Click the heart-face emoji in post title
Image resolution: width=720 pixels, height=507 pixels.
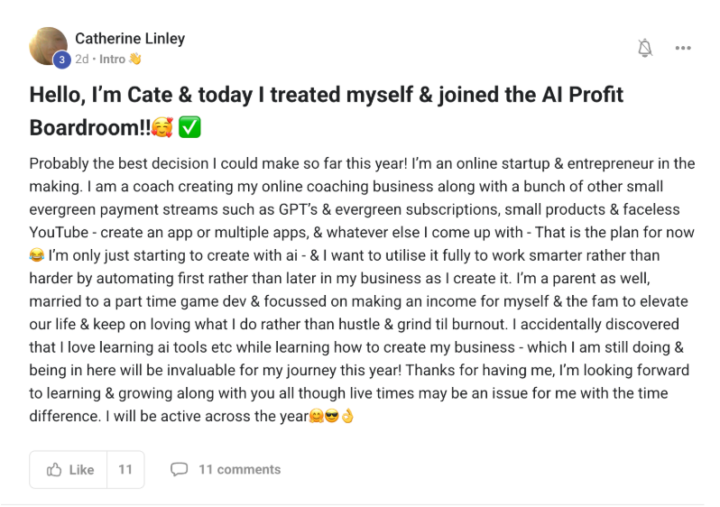tap(163, 129)
